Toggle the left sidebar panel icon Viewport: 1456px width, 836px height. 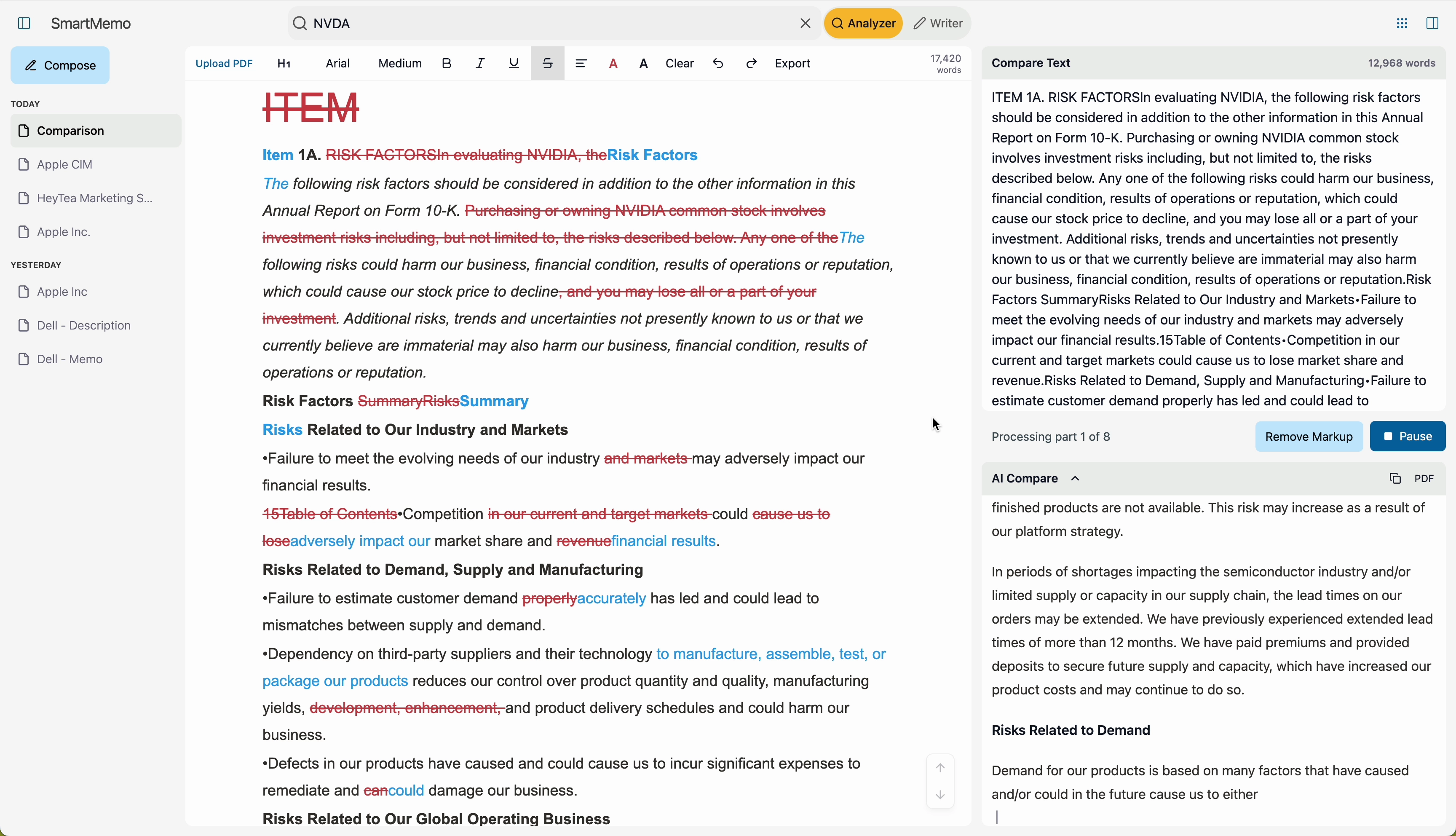24,24
